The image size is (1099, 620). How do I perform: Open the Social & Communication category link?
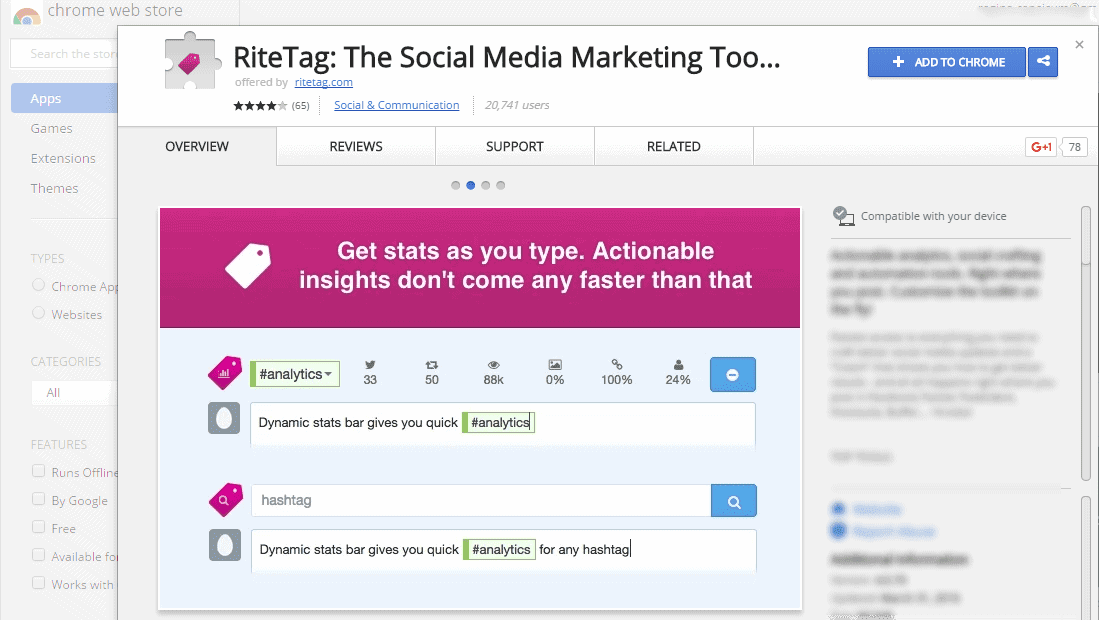coord(397,105)
